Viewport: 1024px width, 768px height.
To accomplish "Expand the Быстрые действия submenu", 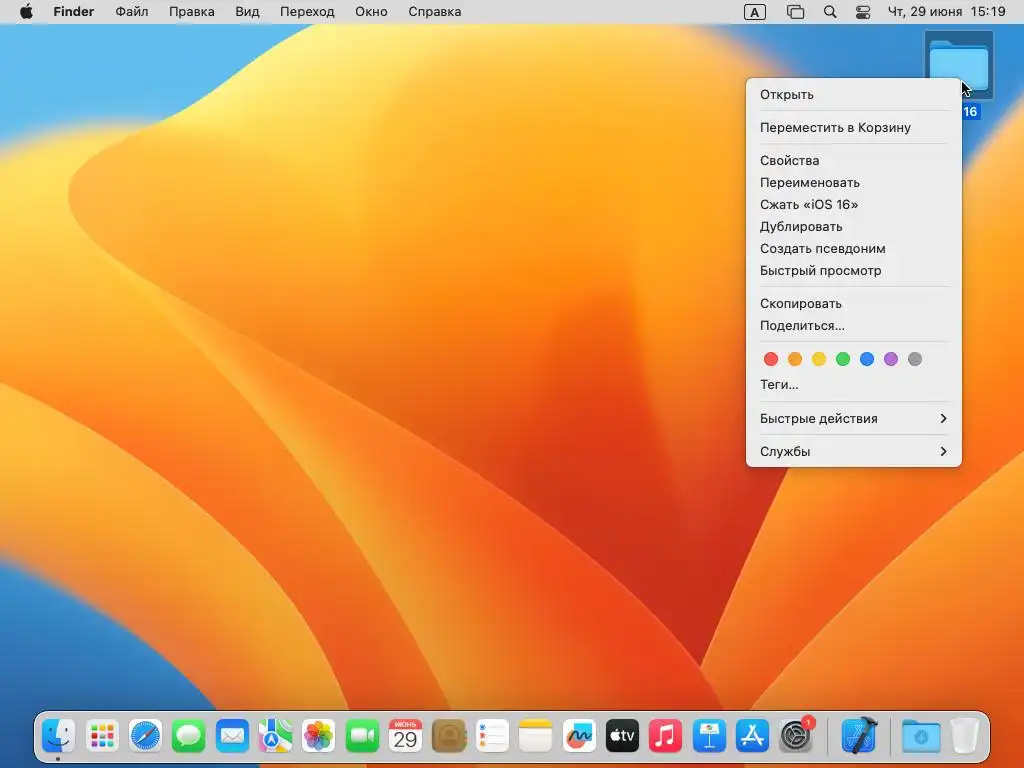I will [854, 419].
